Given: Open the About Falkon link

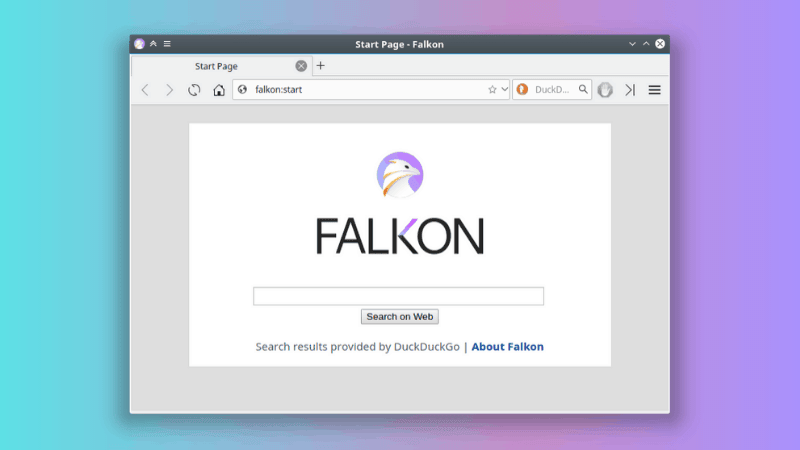Looking at the screenshot, I should pos(507,347).
